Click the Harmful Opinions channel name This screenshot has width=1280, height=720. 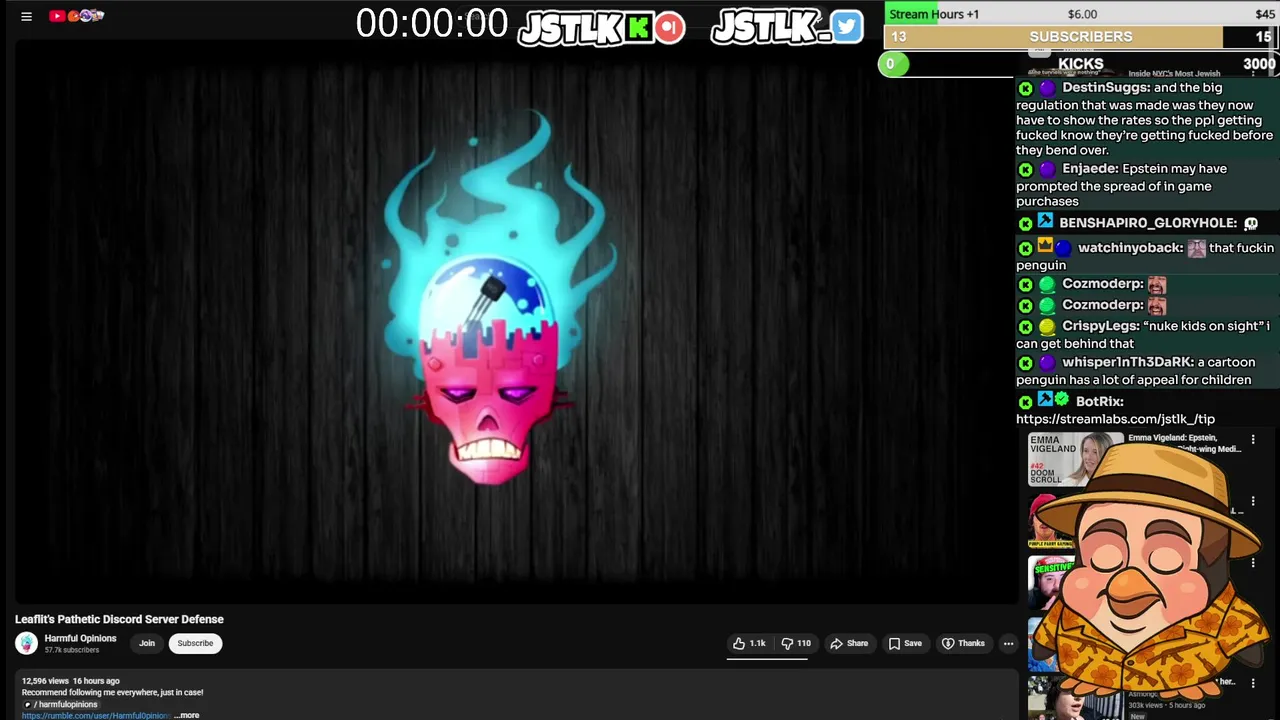click(80, 638)
